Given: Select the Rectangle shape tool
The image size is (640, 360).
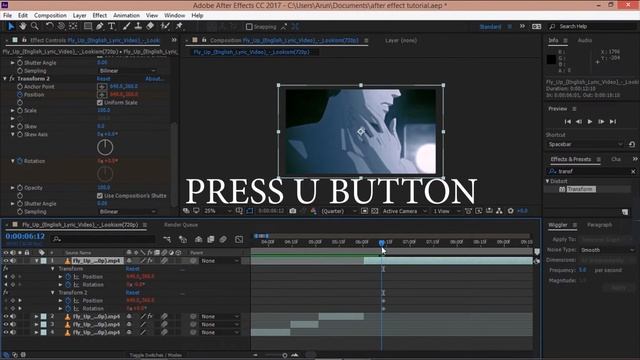Looking at the screenshot, I should (87, 27).
